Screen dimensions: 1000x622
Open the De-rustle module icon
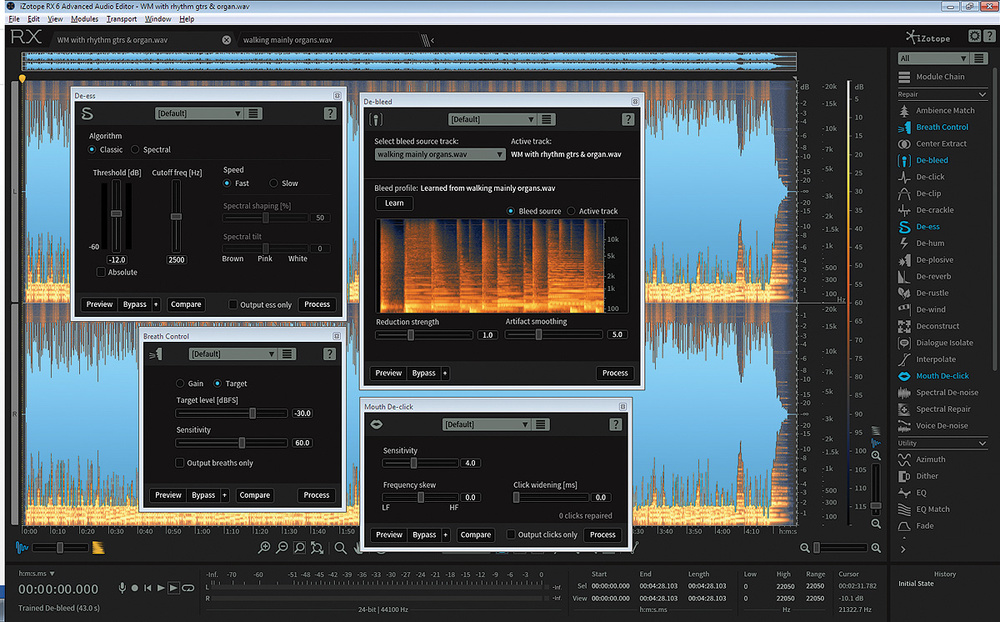coord(904,293)
